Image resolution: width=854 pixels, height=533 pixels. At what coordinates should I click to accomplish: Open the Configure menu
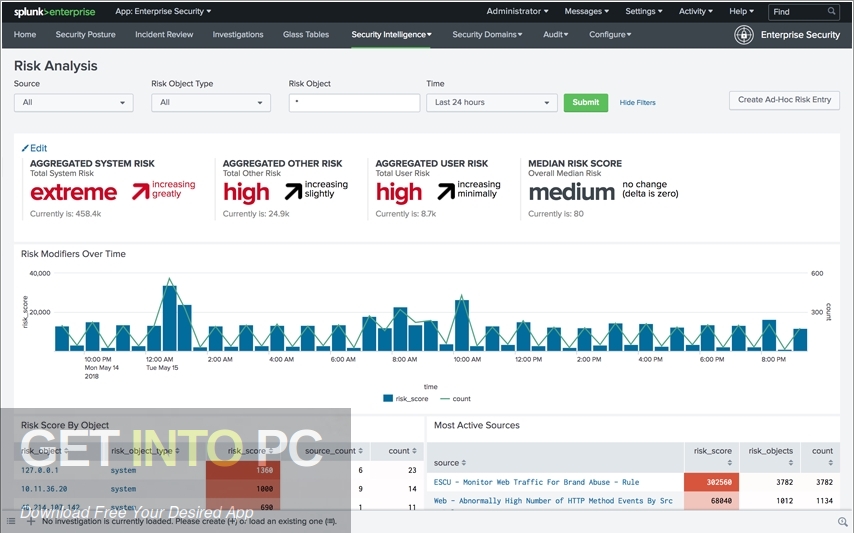[610, 34]
